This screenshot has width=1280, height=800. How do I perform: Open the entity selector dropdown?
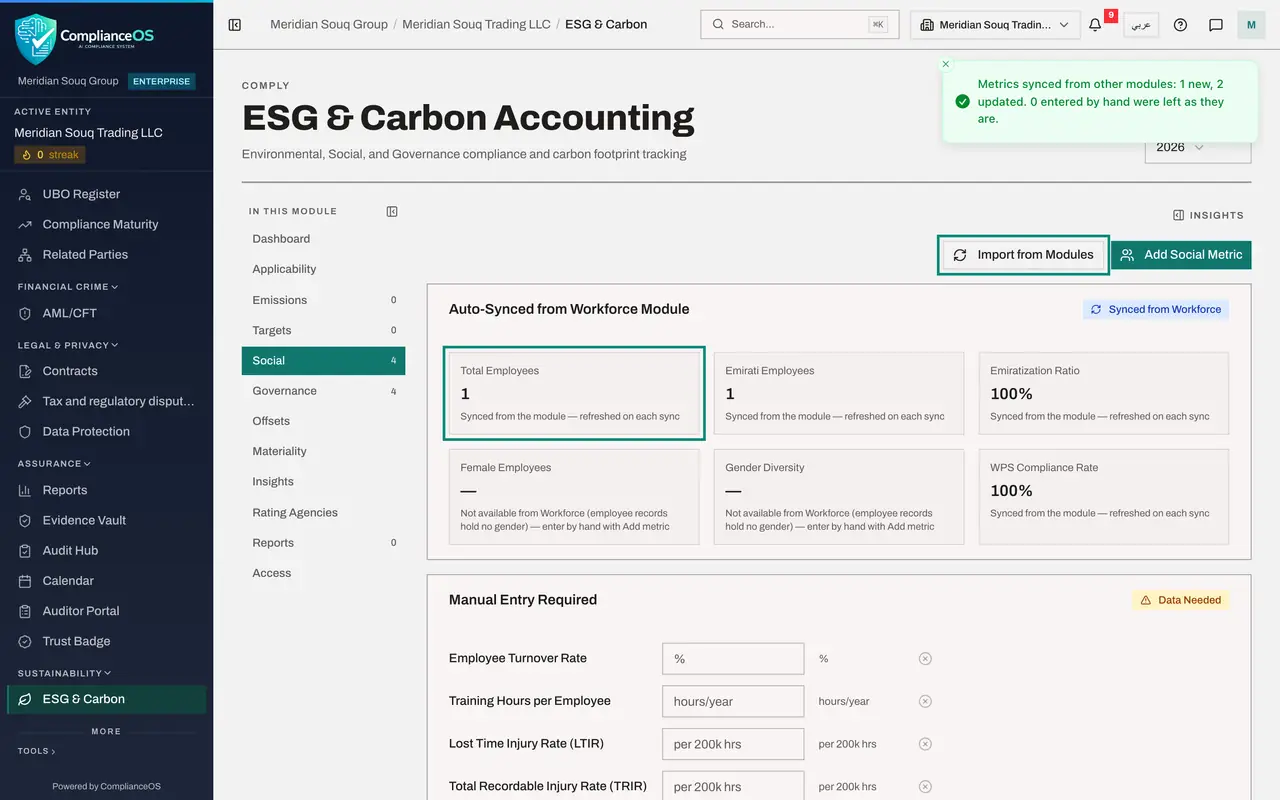[x=995, y=25]
